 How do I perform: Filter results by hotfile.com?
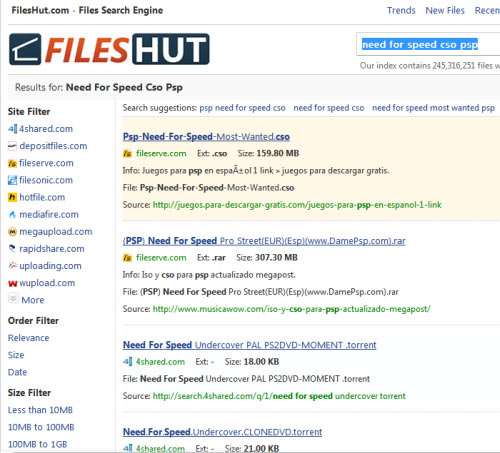coord(42,197)
